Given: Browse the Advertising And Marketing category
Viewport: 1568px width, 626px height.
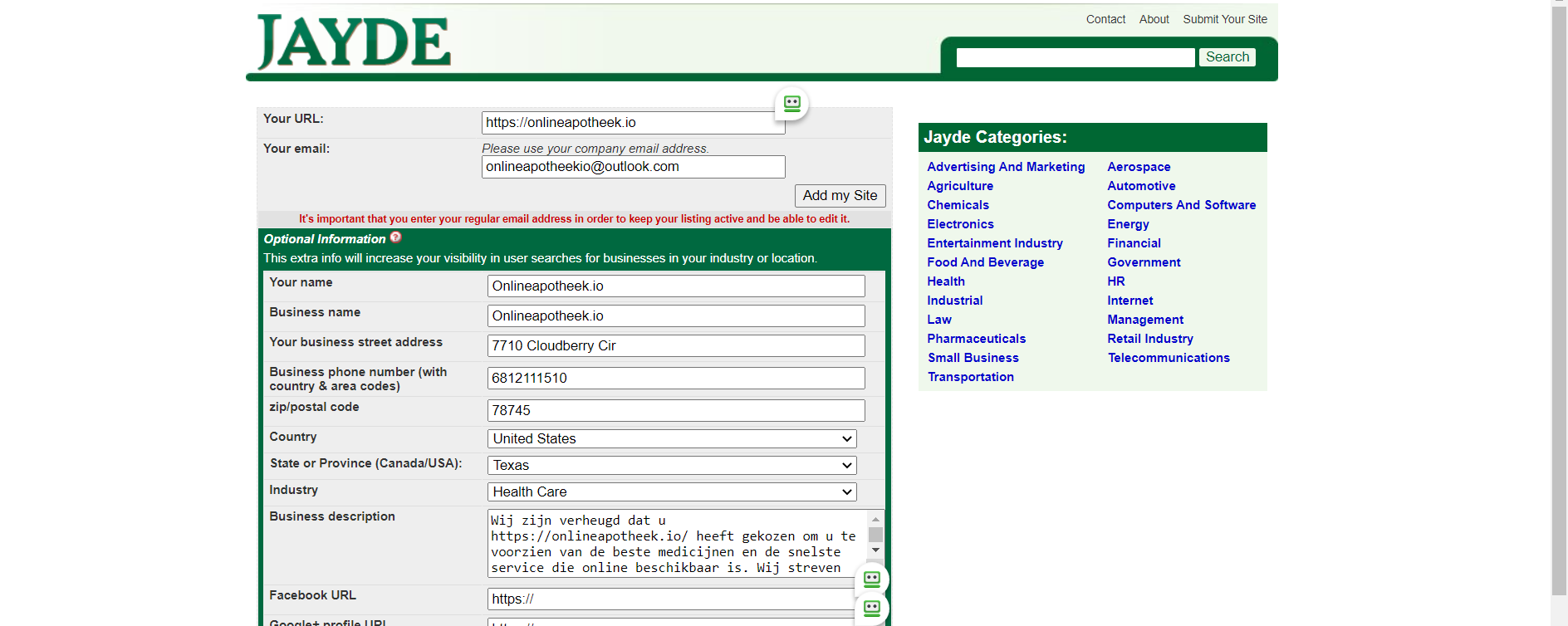Looking at the screenshot, I should coord(1006,167).
